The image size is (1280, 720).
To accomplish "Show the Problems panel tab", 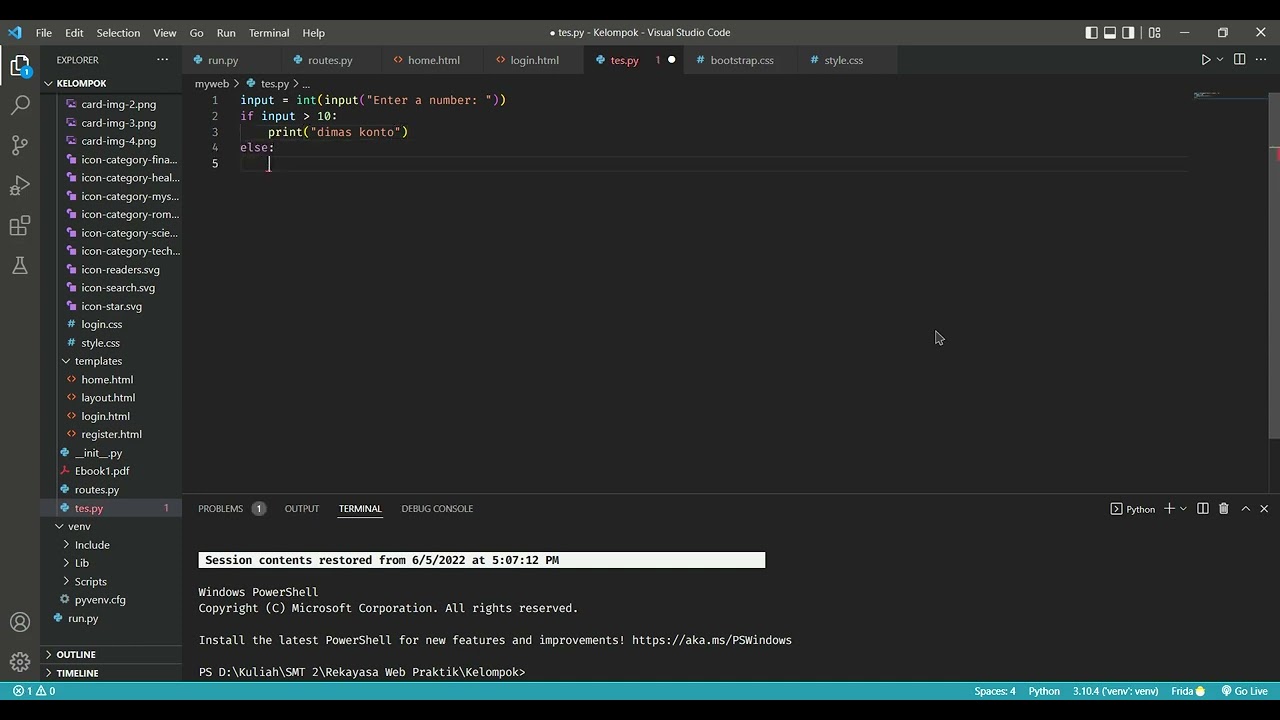I will pyautogui.click(x=231, y=509).
